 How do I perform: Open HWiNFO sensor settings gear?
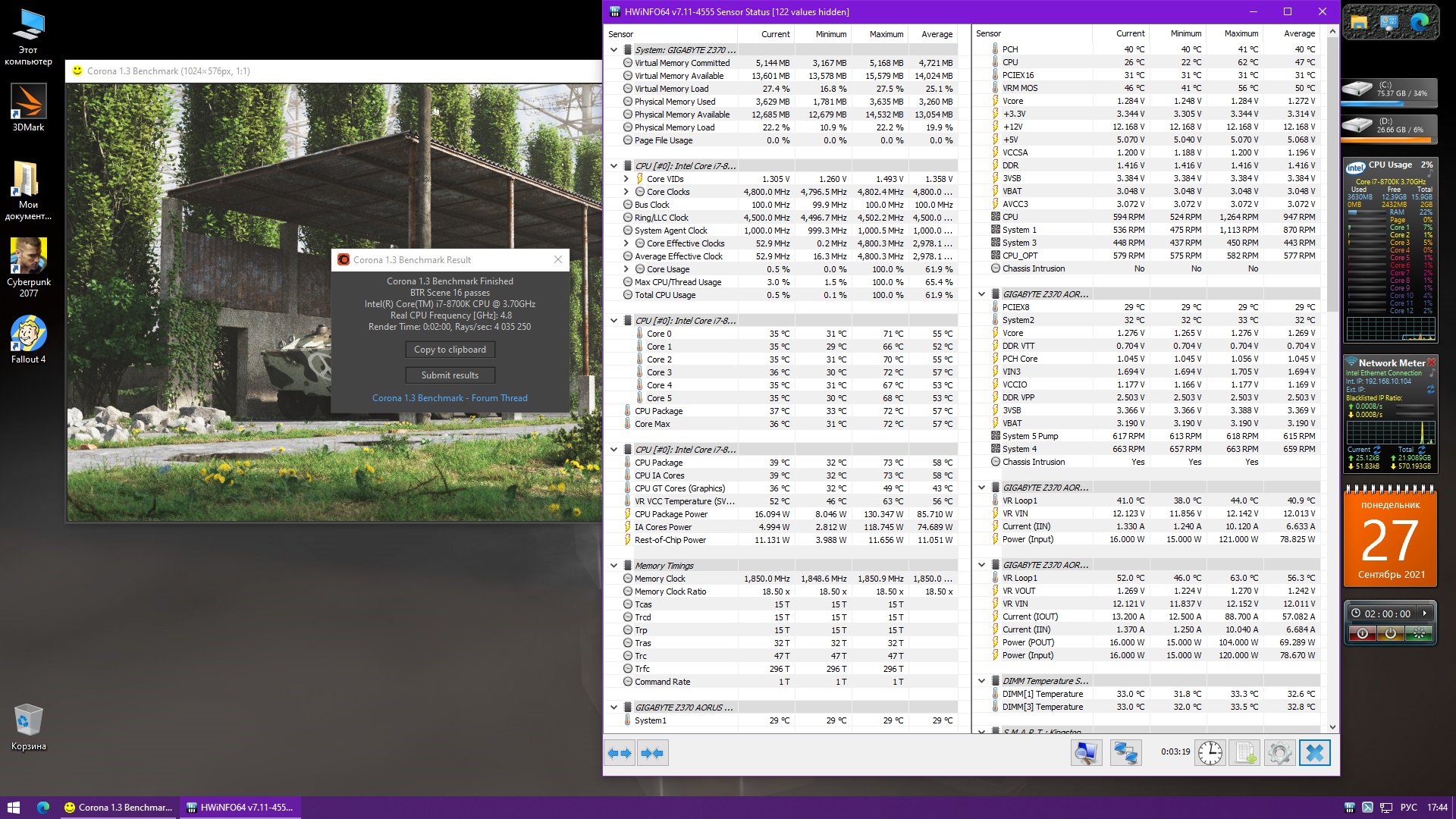(x=1279, y=753)
